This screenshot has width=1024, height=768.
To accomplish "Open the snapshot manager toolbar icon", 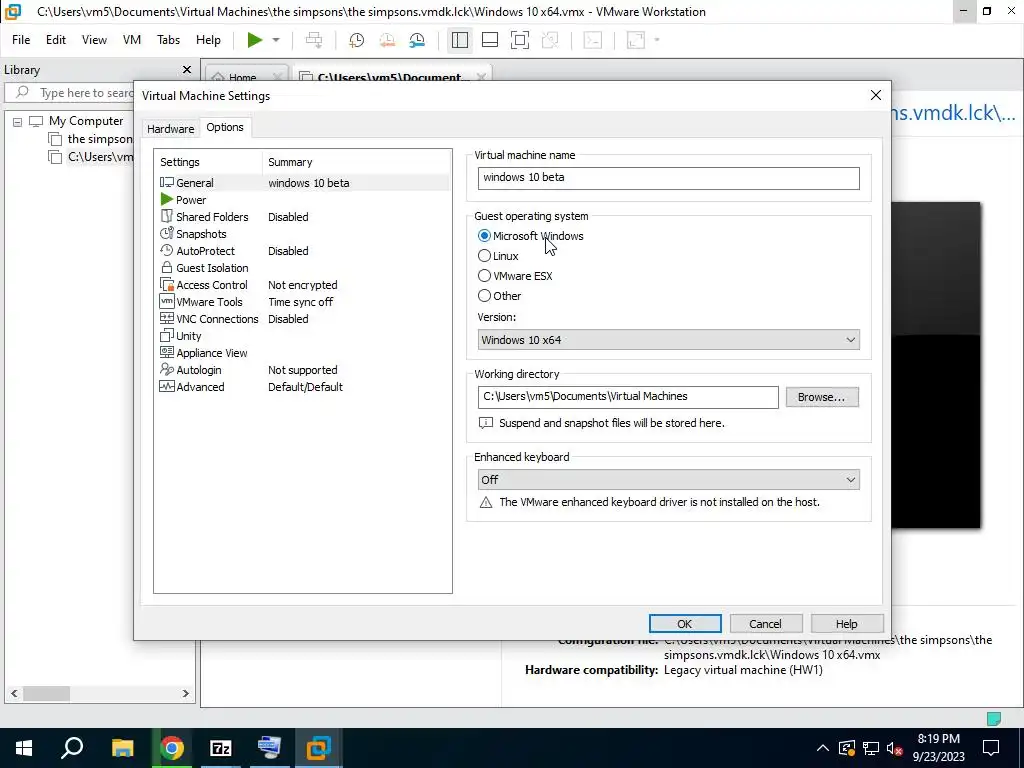I will [x=417, y=40].
